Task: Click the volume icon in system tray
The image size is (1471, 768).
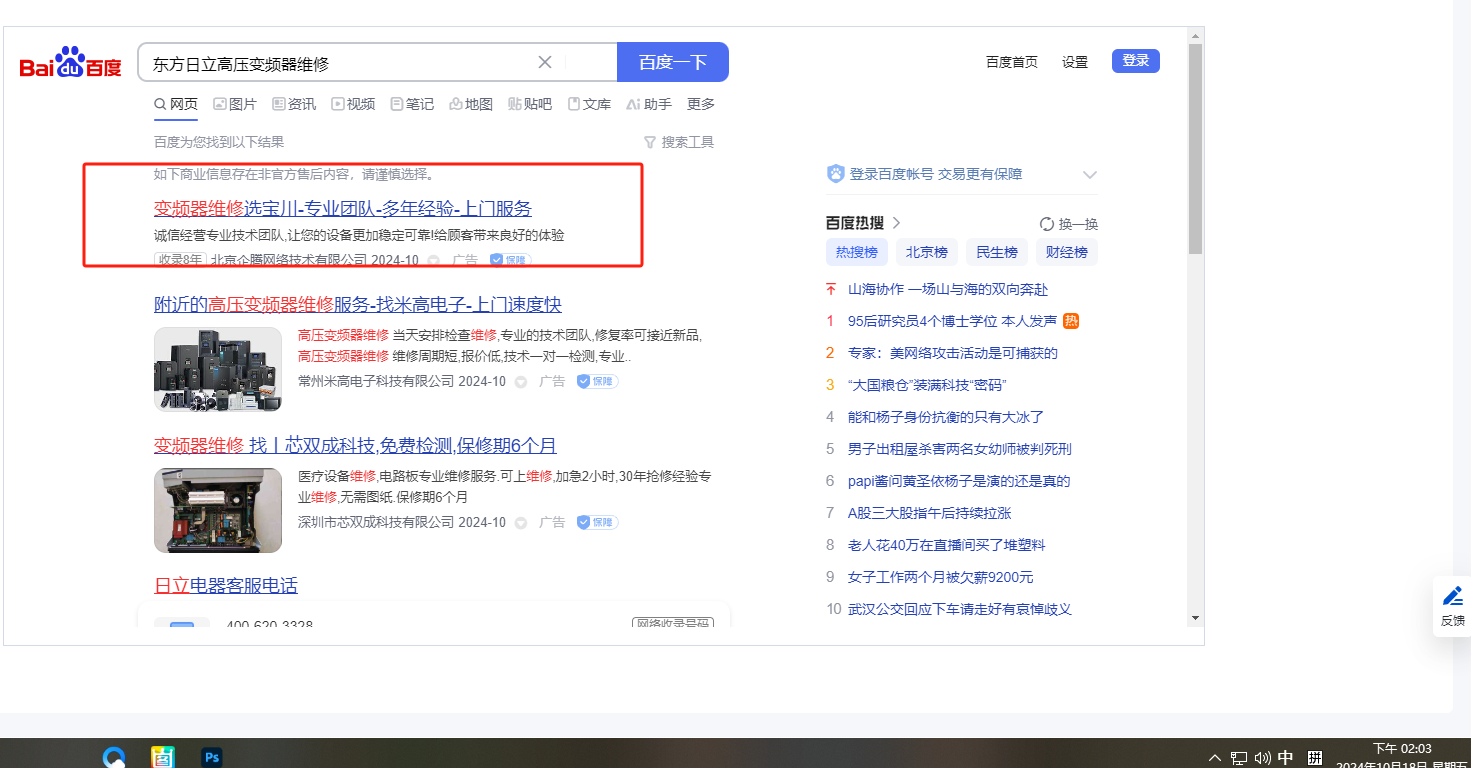Action: point(1262,758)
